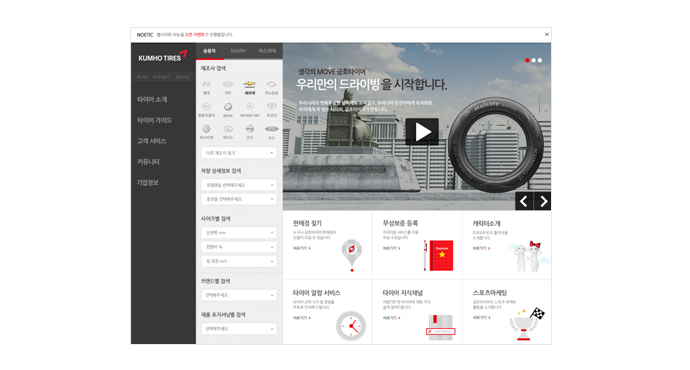Expand the 단면폭 mm size dropdown
This screenshot has width=690, height=370.
click(239, 232)
